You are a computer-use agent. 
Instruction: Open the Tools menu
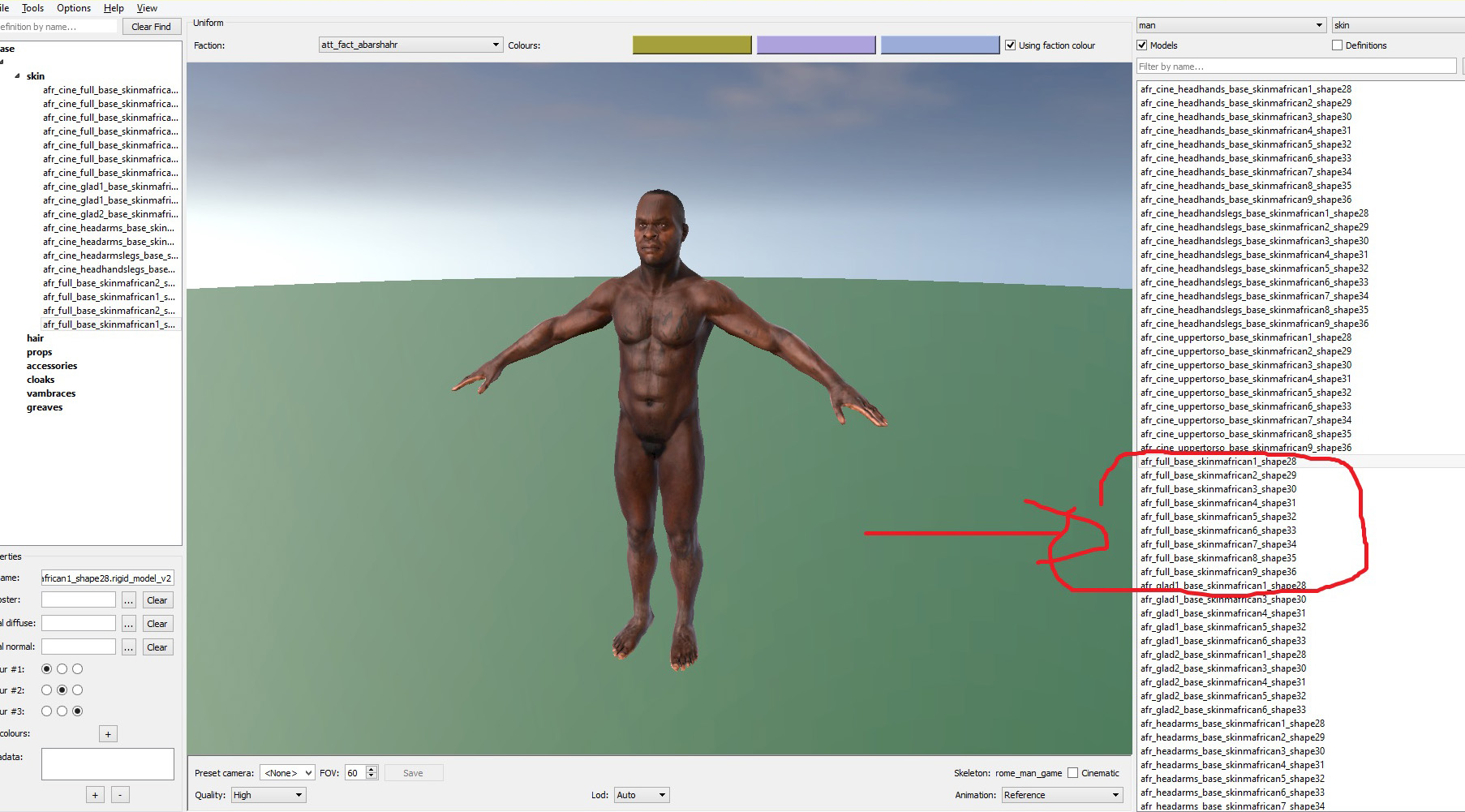pos(32,8)
